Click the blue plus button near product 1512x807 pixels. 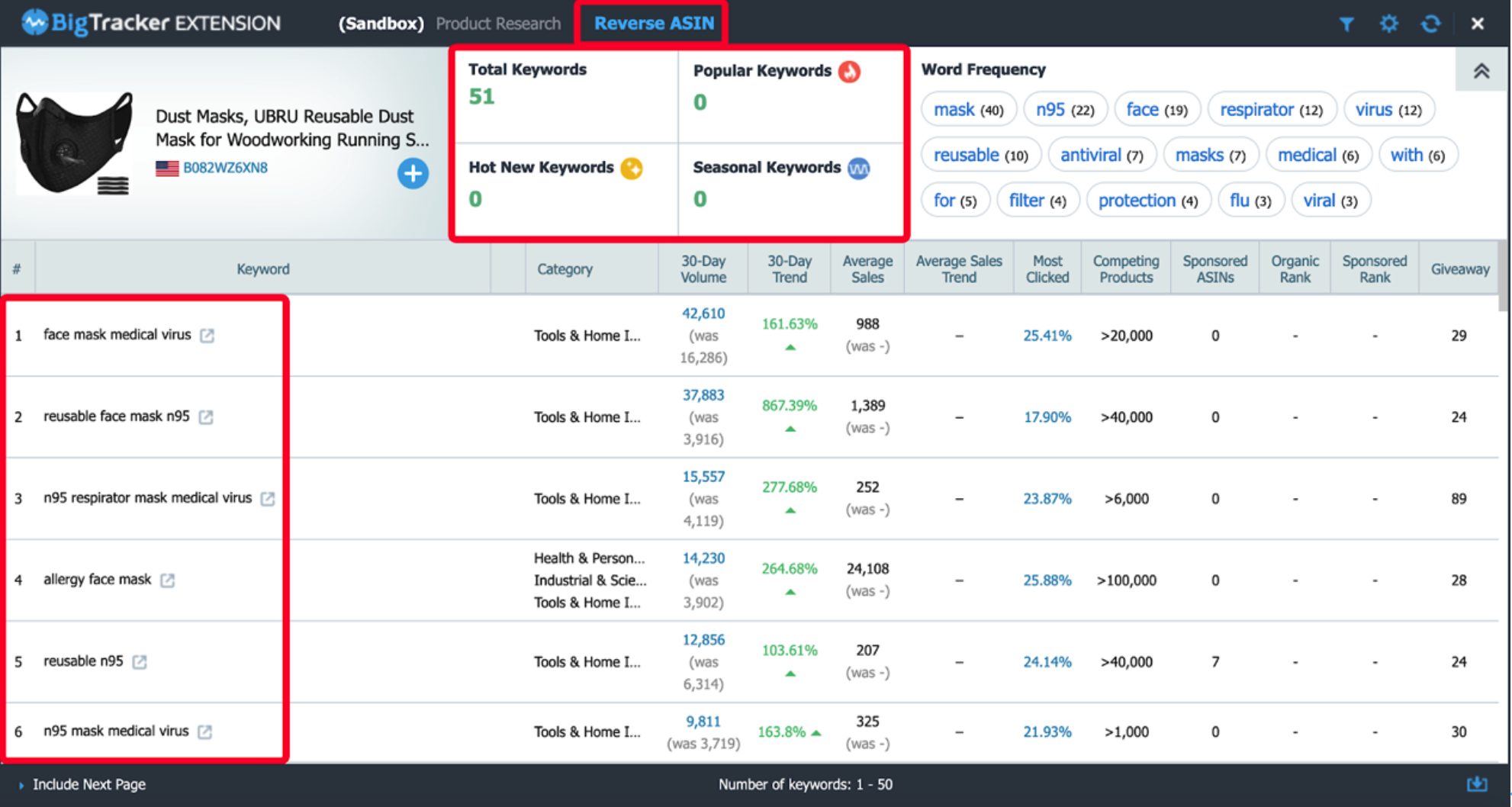413,174
